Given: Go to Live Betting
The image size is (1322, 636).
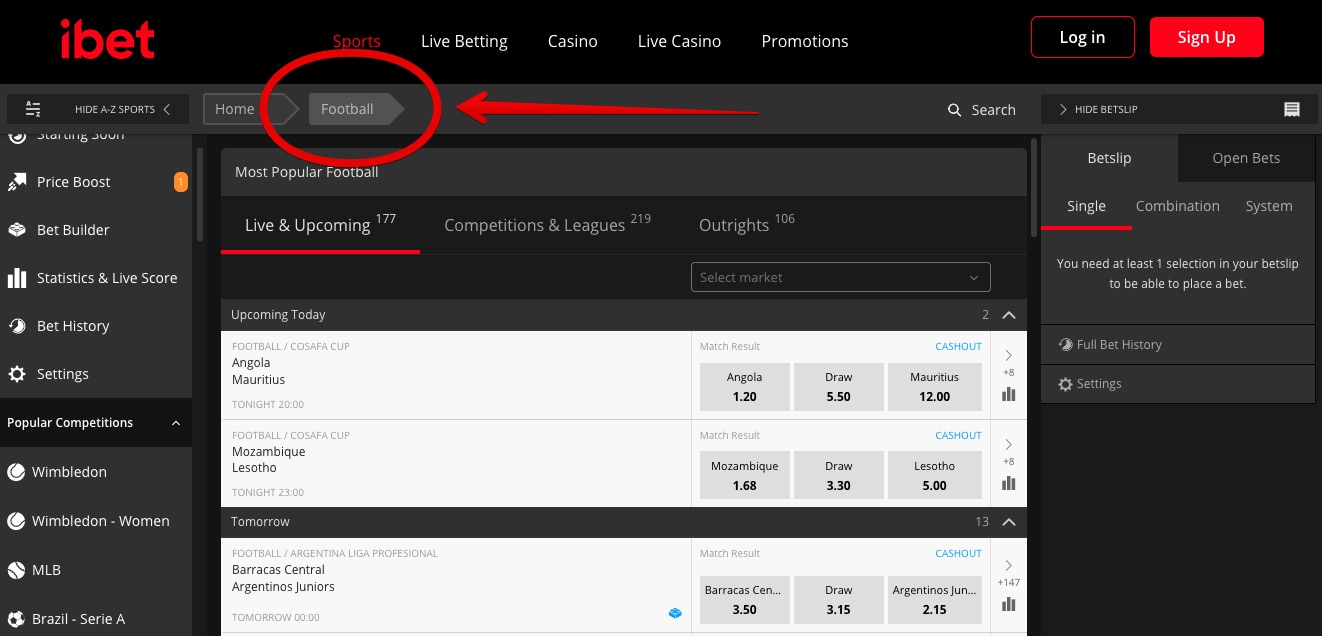Looking at the screenshot, I should [x=464, y=41].
